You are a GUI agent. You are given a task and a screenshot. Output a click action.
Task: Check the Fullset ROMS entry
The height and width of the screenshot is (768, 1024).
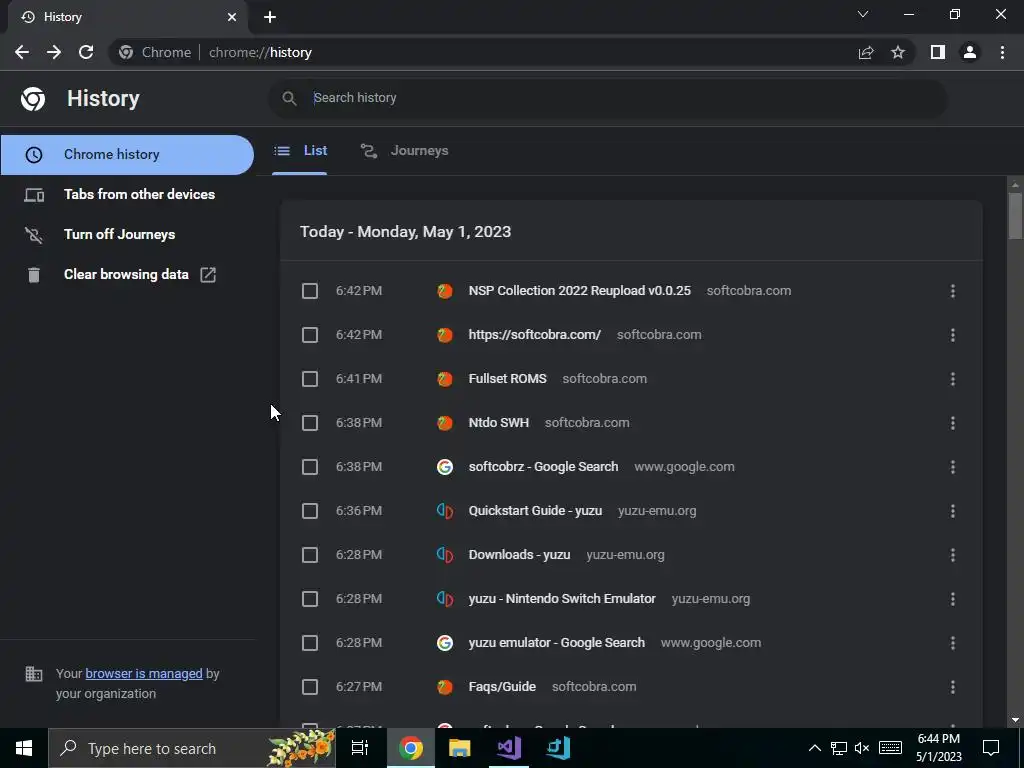(310, 379)
